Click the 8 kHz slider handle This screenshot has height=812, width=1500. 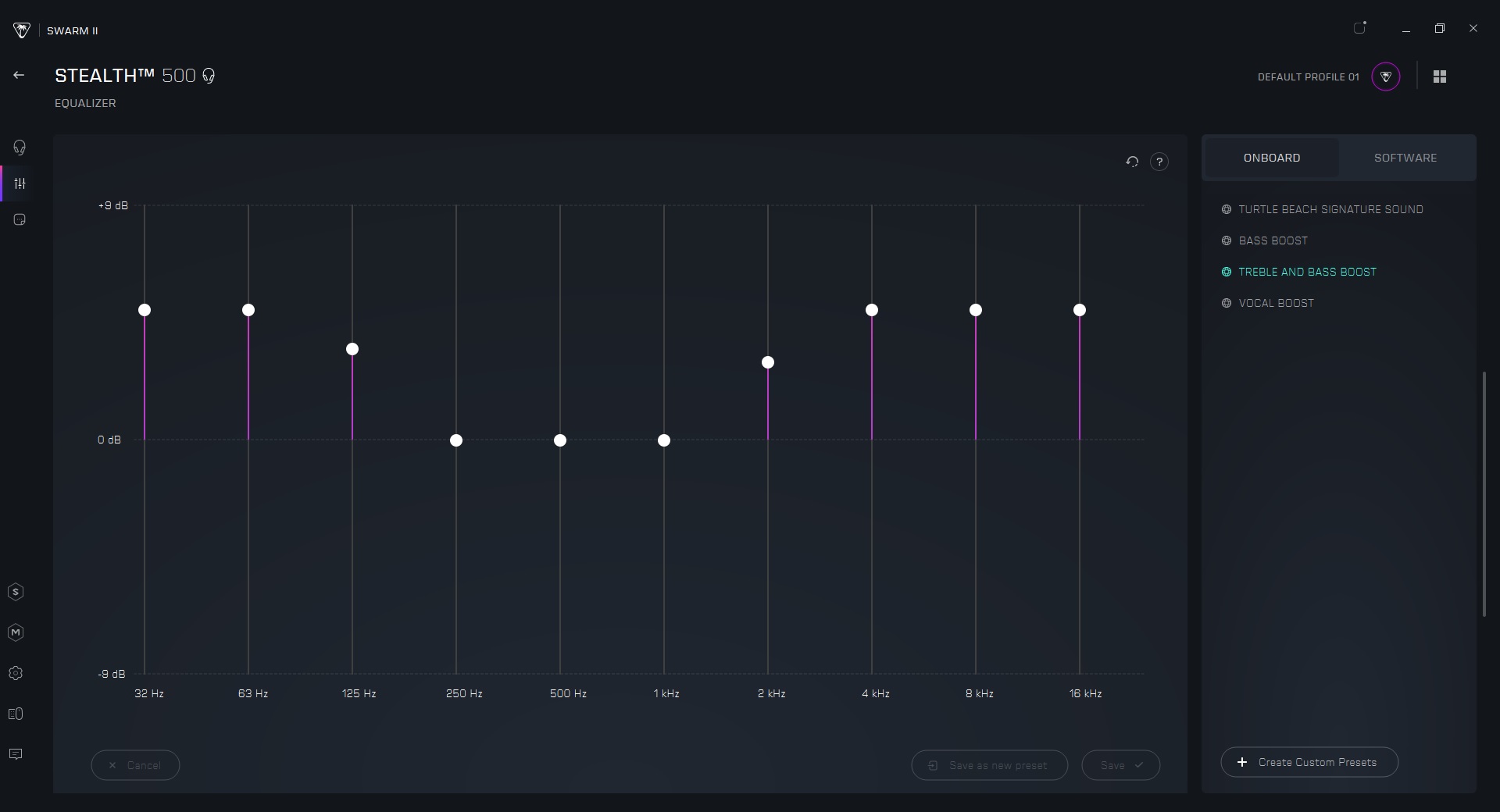click(976, 310)
